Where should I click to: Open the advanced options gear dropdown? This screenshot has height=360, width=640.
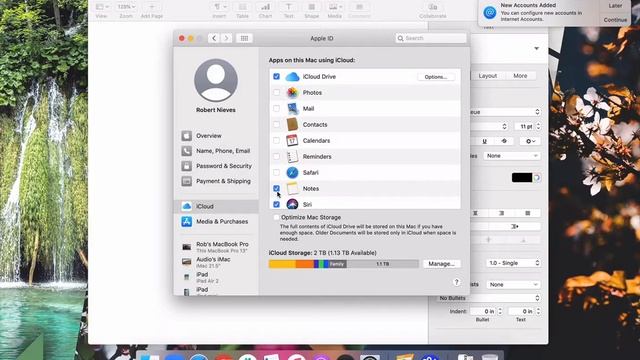point(530,141)
